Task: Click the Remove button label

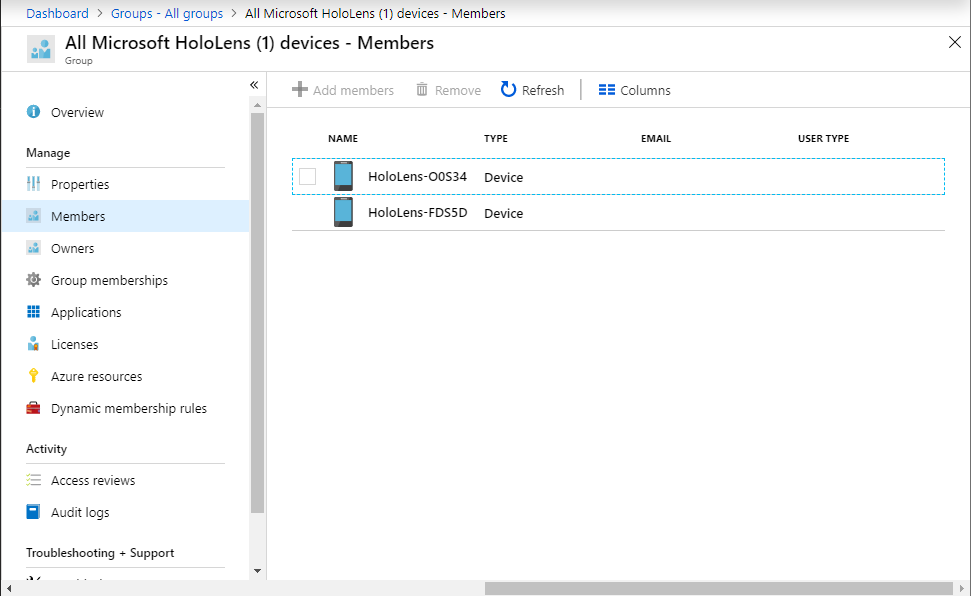Action: click(458, 90)
